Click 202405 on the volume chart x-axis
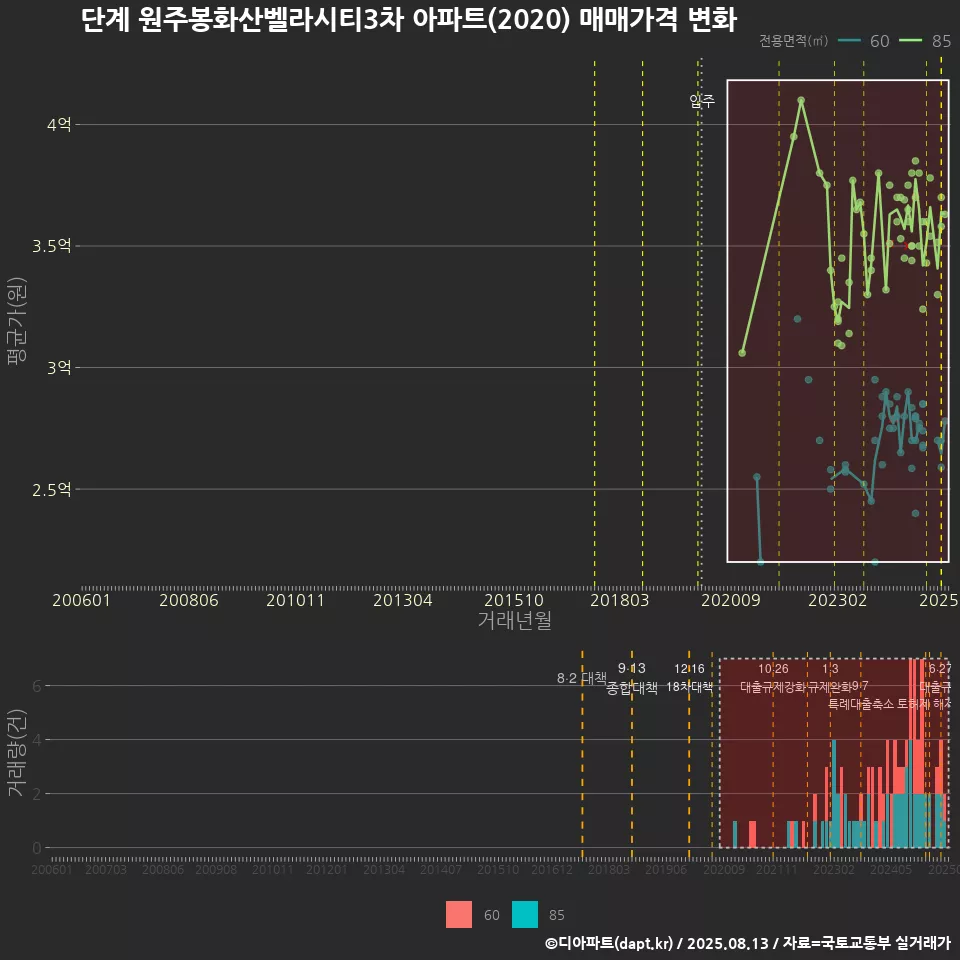Screen dimensions: 960x960 click(x=891, y=869)
